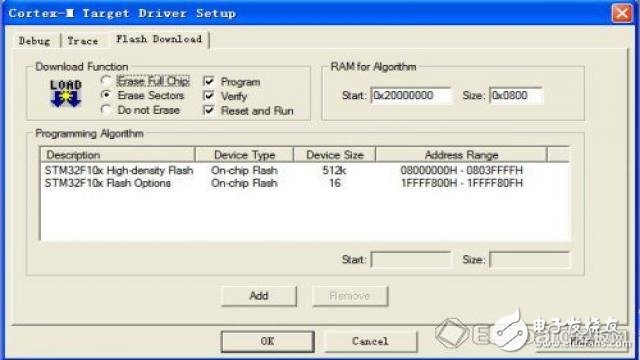
Task: Switch to the Debug tab
Action: [34, 41]
